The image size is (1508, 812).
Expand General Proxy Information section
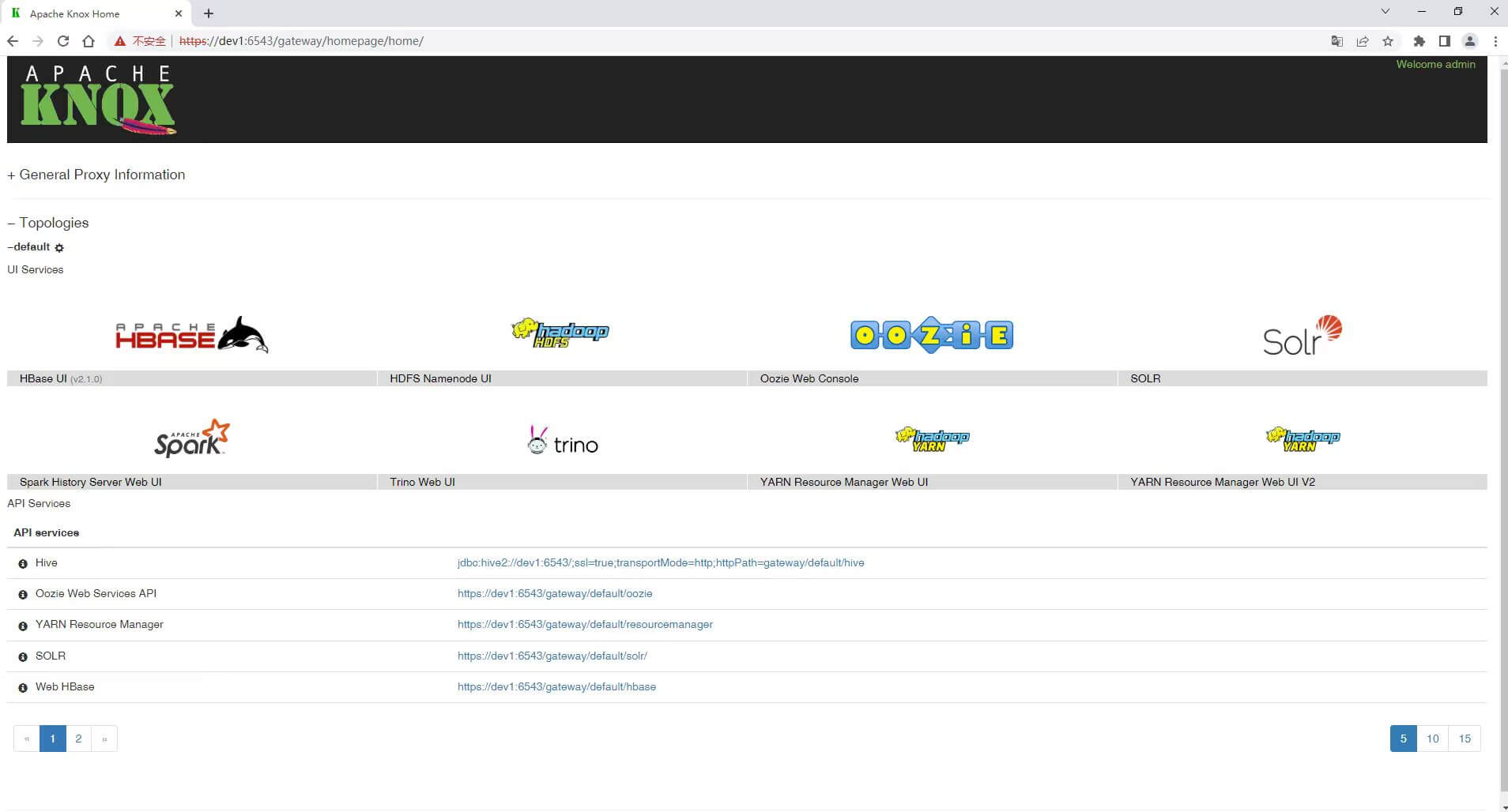(x=96, y=175)
